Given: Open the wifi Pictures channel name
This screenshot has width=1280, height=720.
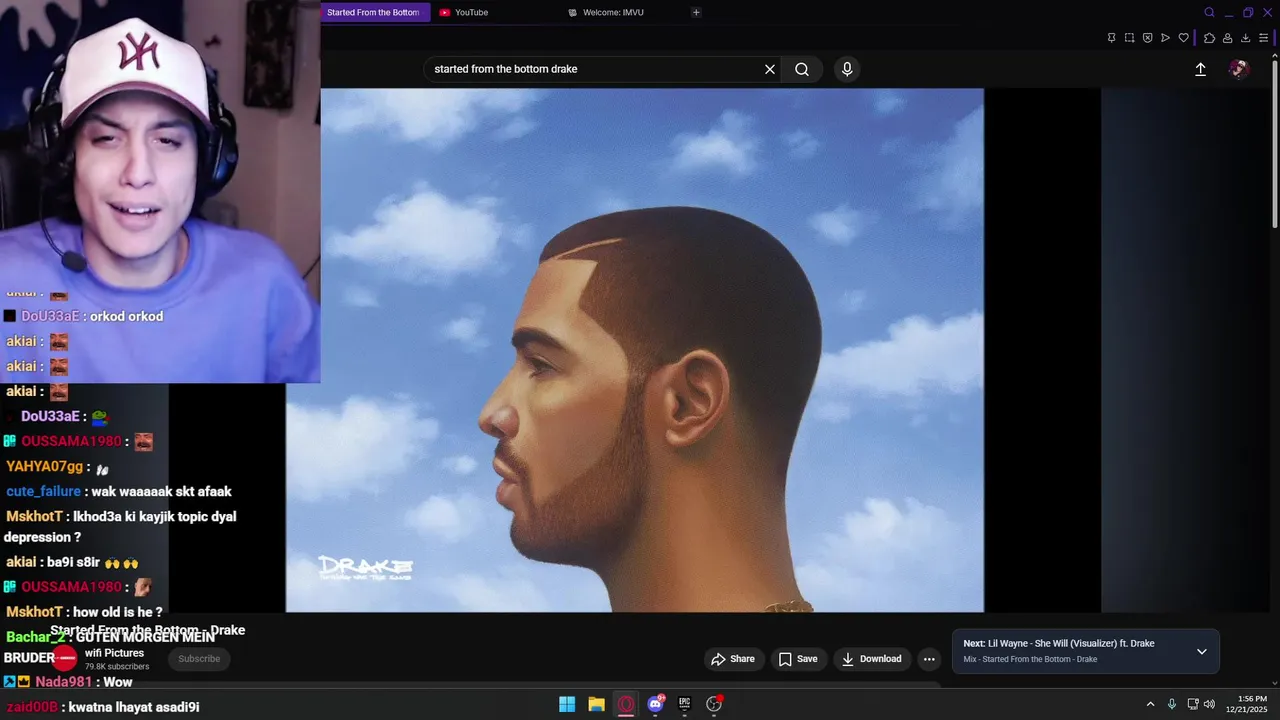Looking at the screenshot, I should pos(114,653).
